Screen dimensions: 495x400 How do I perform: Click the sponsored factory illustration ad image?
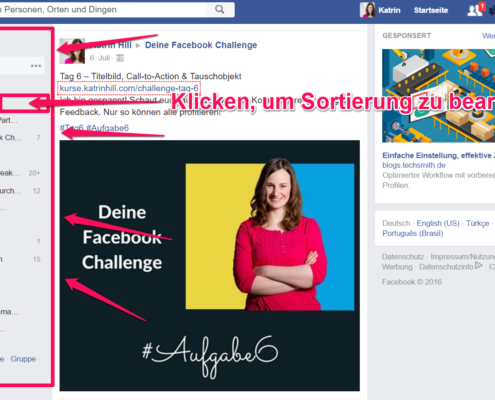click(438, 96)
